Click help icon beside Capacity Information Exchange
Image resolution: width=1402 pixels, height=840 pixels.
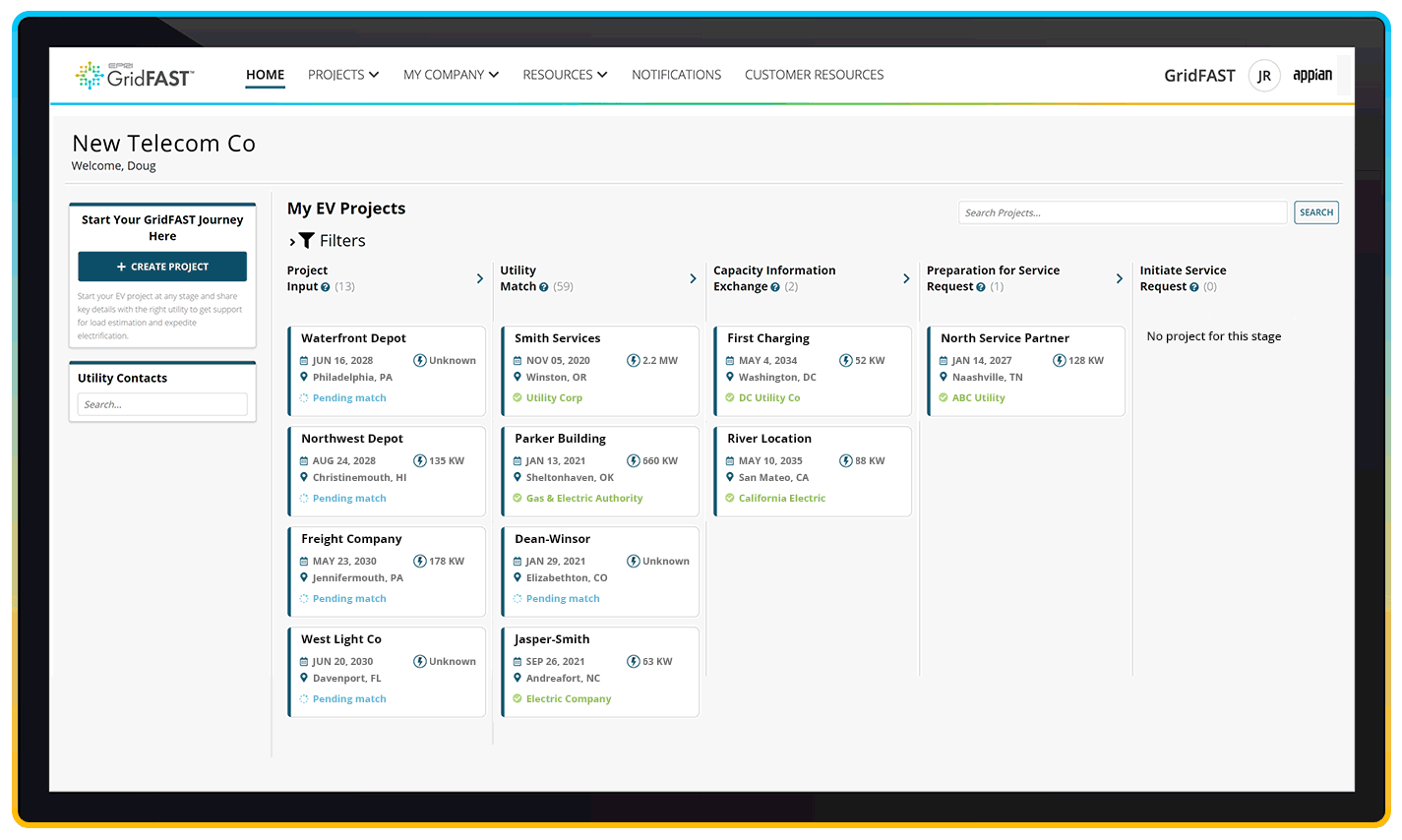pos(775,287)
